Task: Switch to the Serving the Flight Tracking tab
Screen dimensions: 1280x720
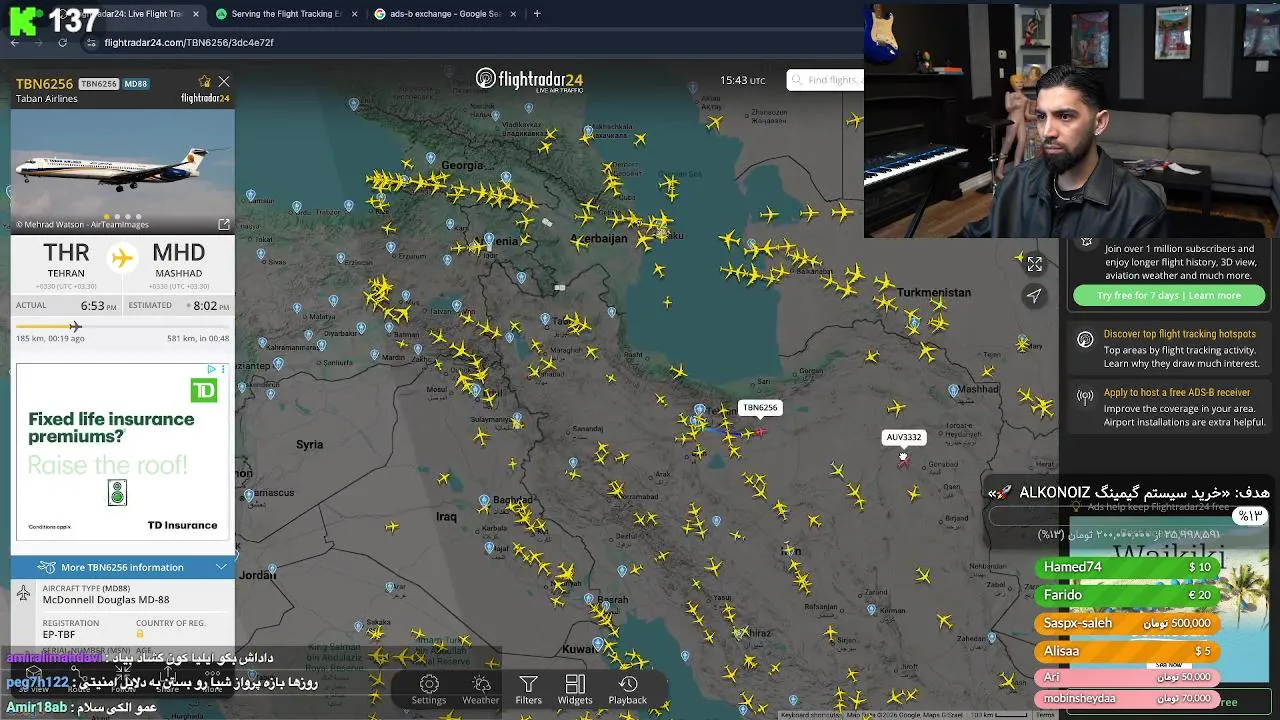Action: point(285,14)
